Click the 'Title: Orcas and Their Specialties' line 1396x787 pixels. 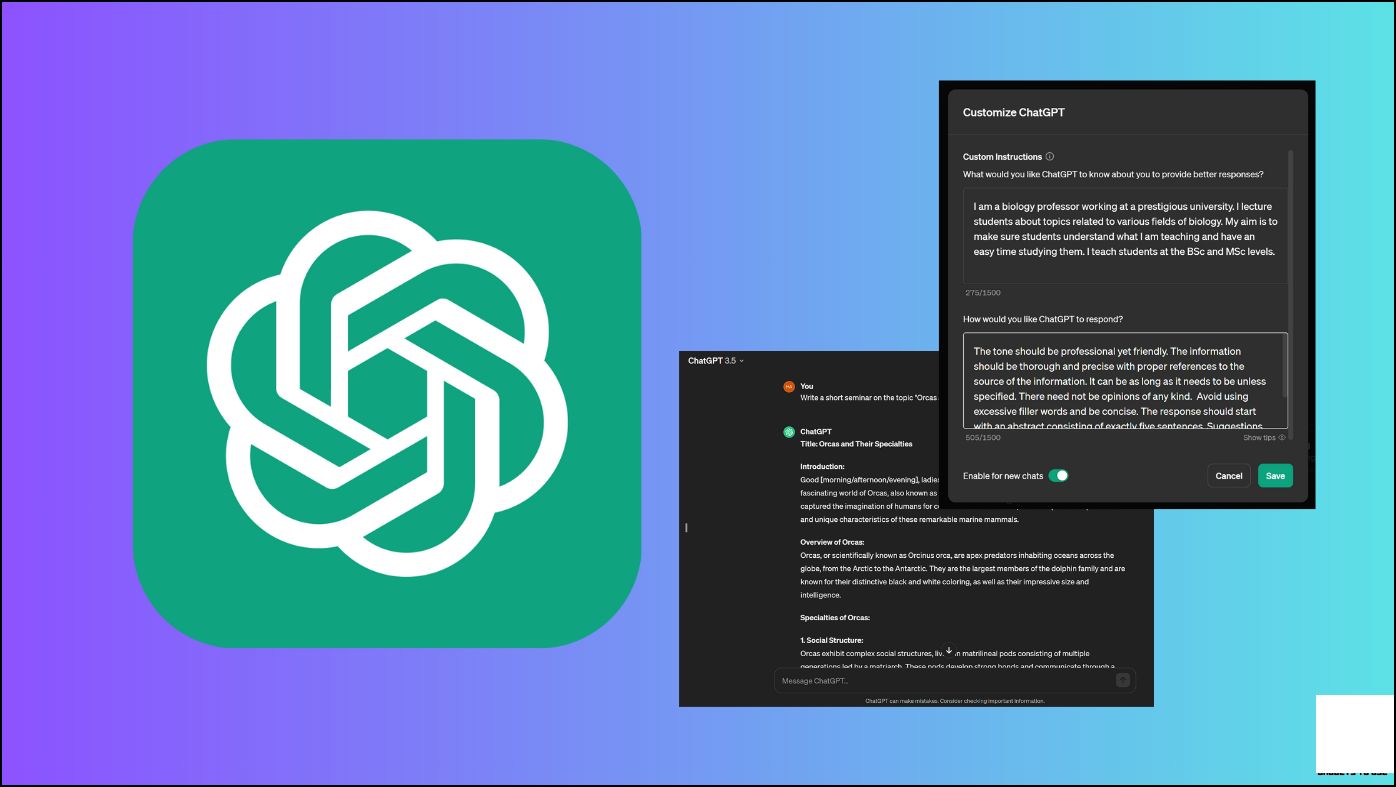click(x=856, y=443)
